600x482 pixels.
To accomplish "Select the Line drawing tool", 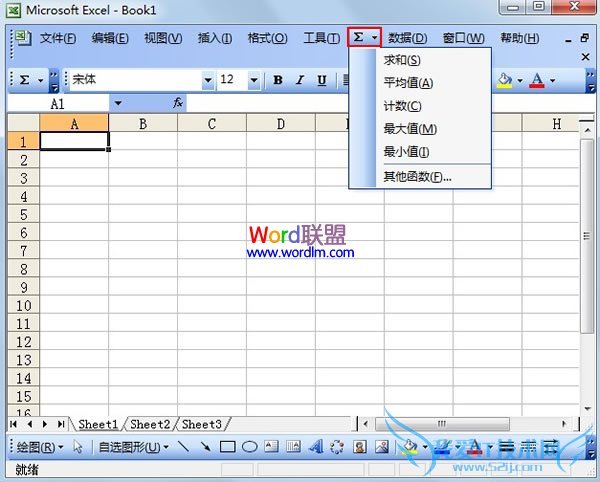I will click(x=183, y=446).
